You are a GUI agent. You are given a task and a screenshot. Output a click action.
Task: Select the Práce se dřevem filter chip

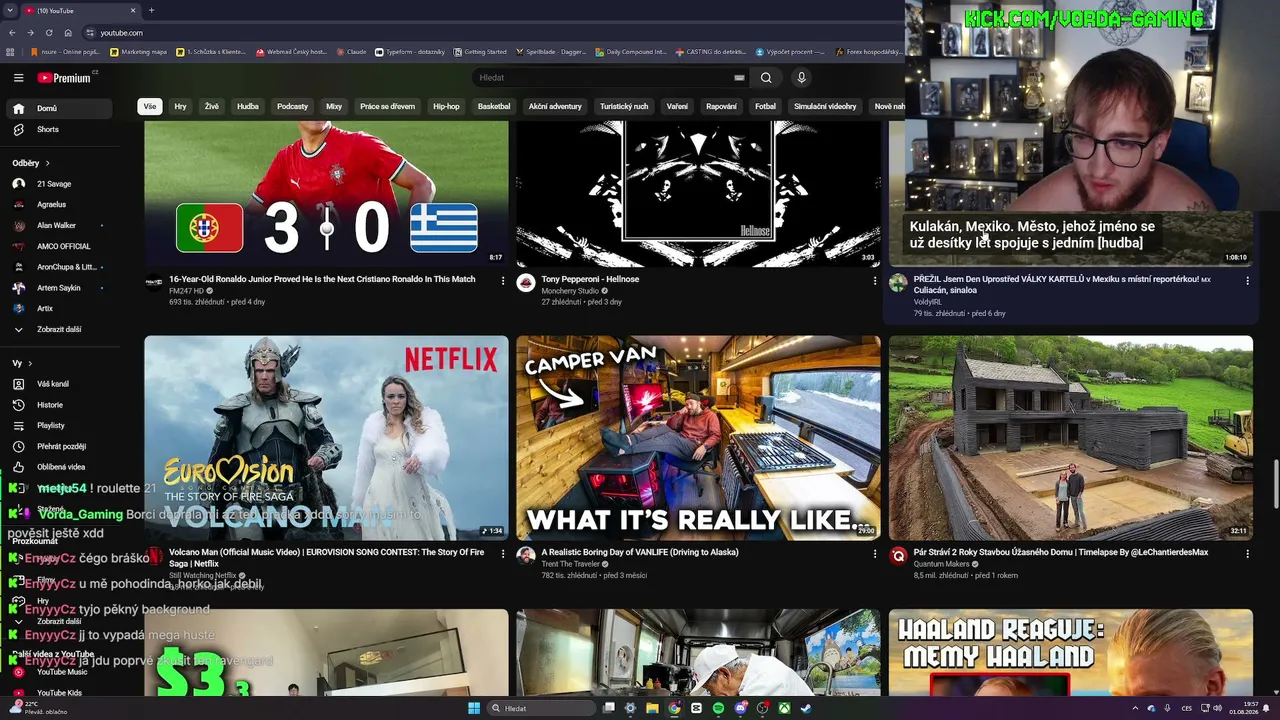tap(387, 106)
